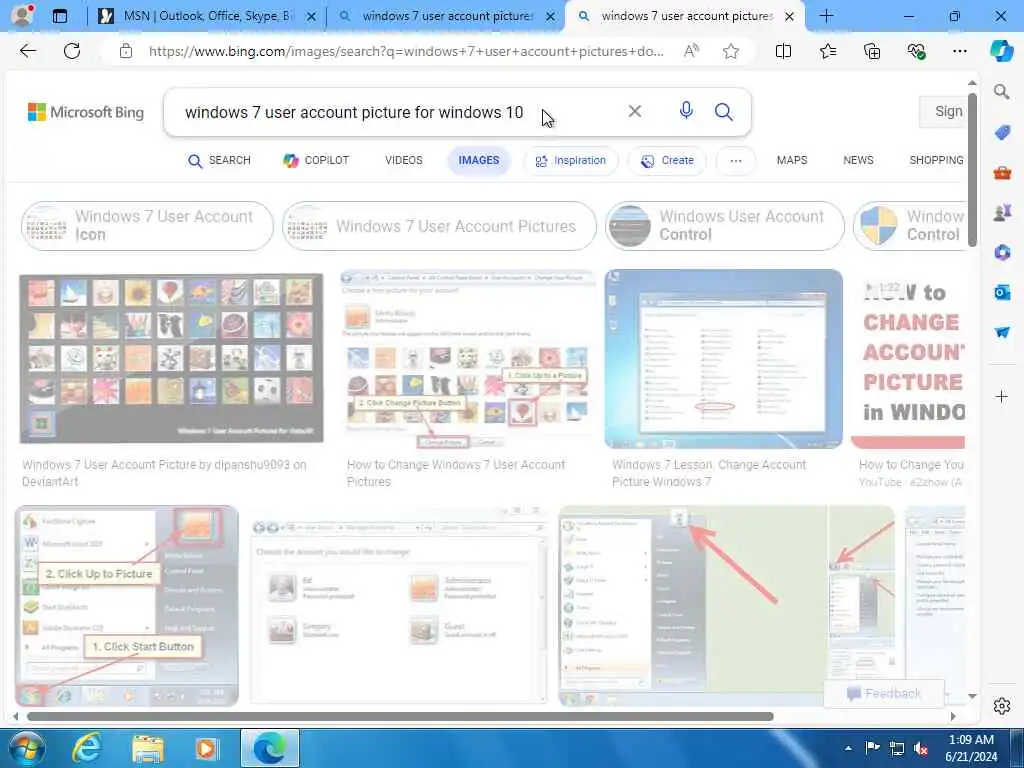Open Browser essentials heart icon

[x=916, y=51]
